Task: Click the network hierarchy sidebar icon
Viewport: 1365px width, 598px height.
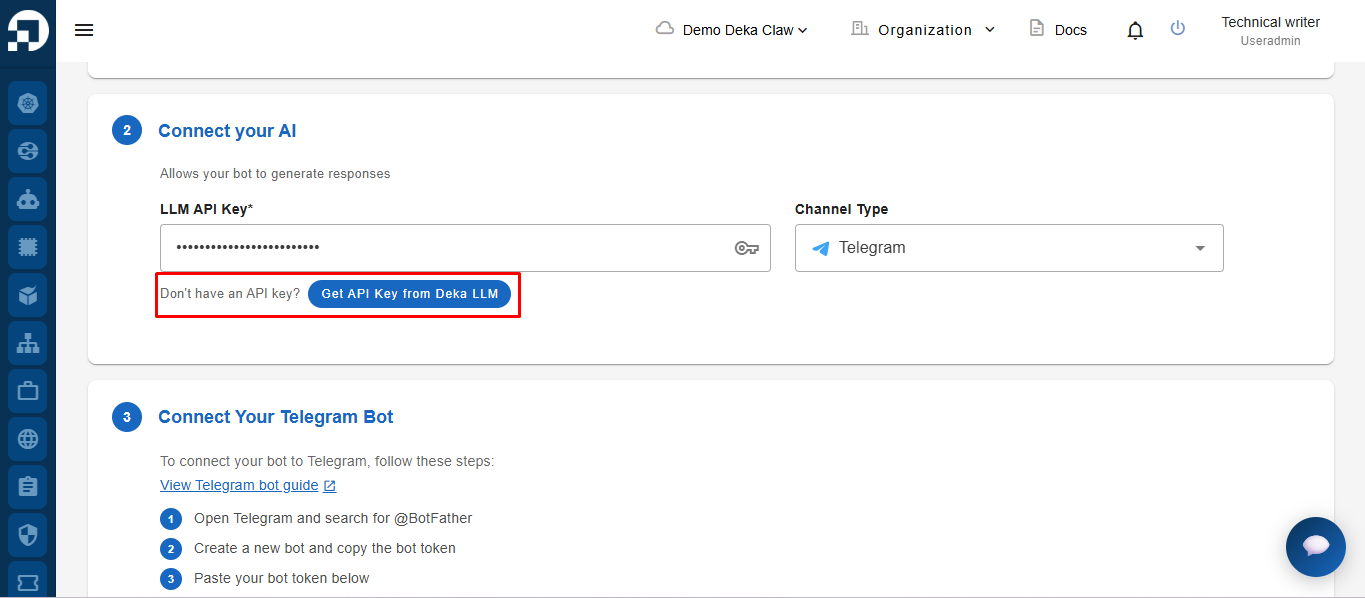Action: click(28, 343)
